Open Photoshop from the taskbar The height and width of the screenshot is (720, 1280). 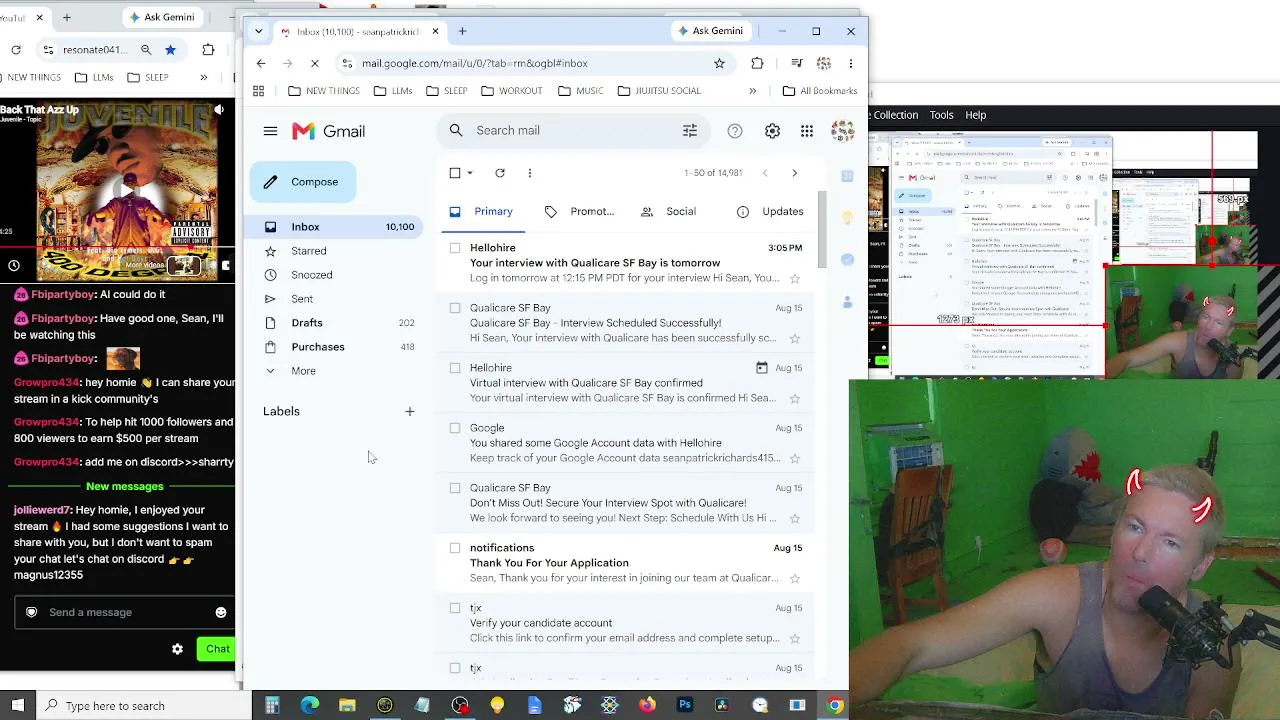[x=685, y=706]
